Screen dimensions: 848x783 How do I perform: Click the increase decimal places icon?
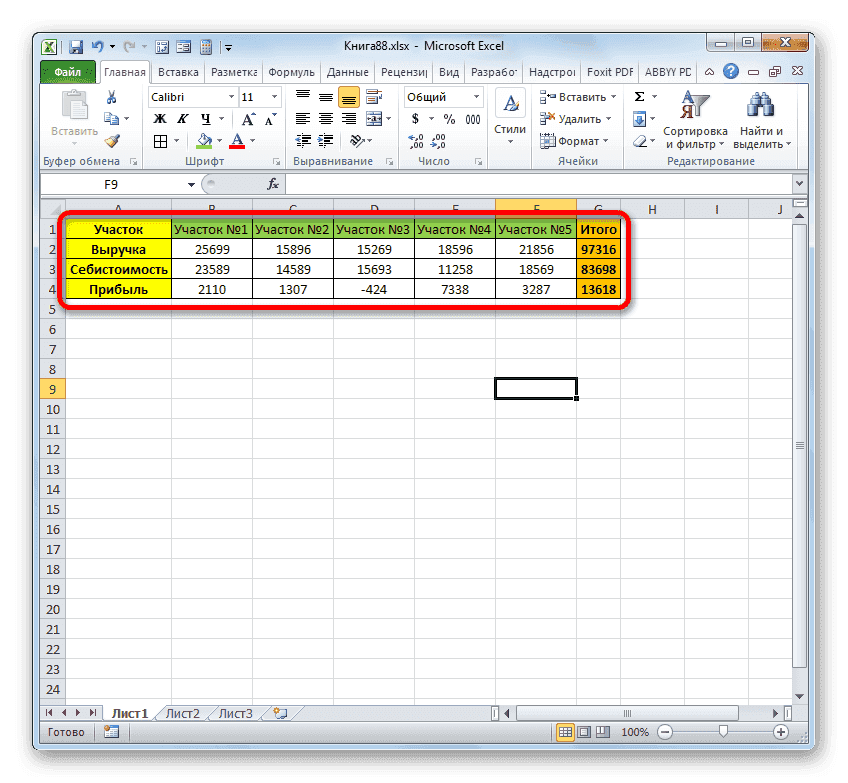[414, 140]
